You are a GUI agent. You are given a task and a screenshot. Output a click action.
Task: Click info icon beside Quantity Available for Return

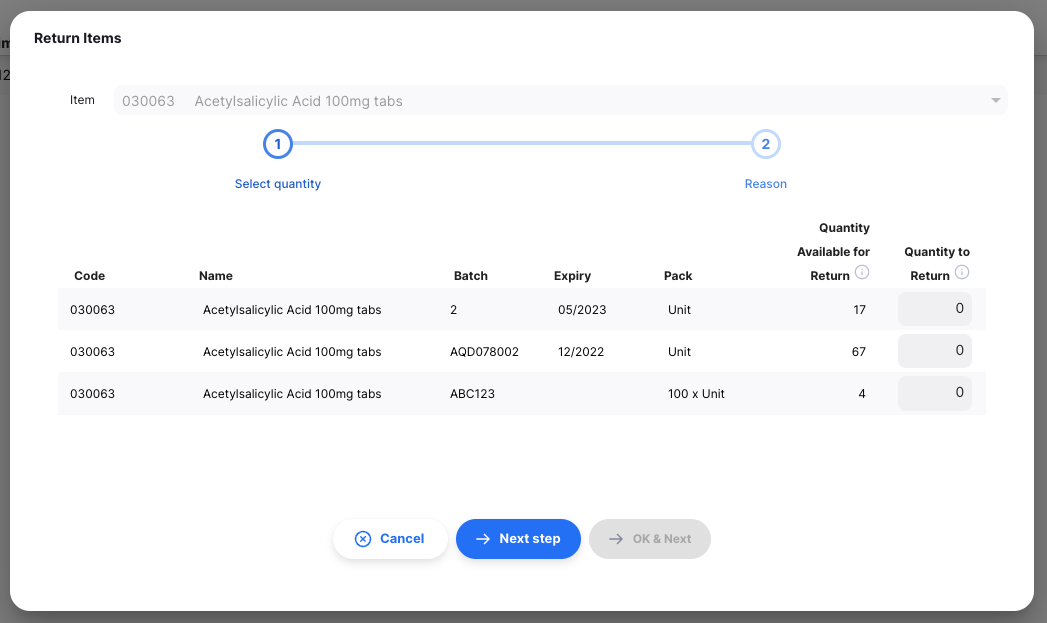click(862, 272)
